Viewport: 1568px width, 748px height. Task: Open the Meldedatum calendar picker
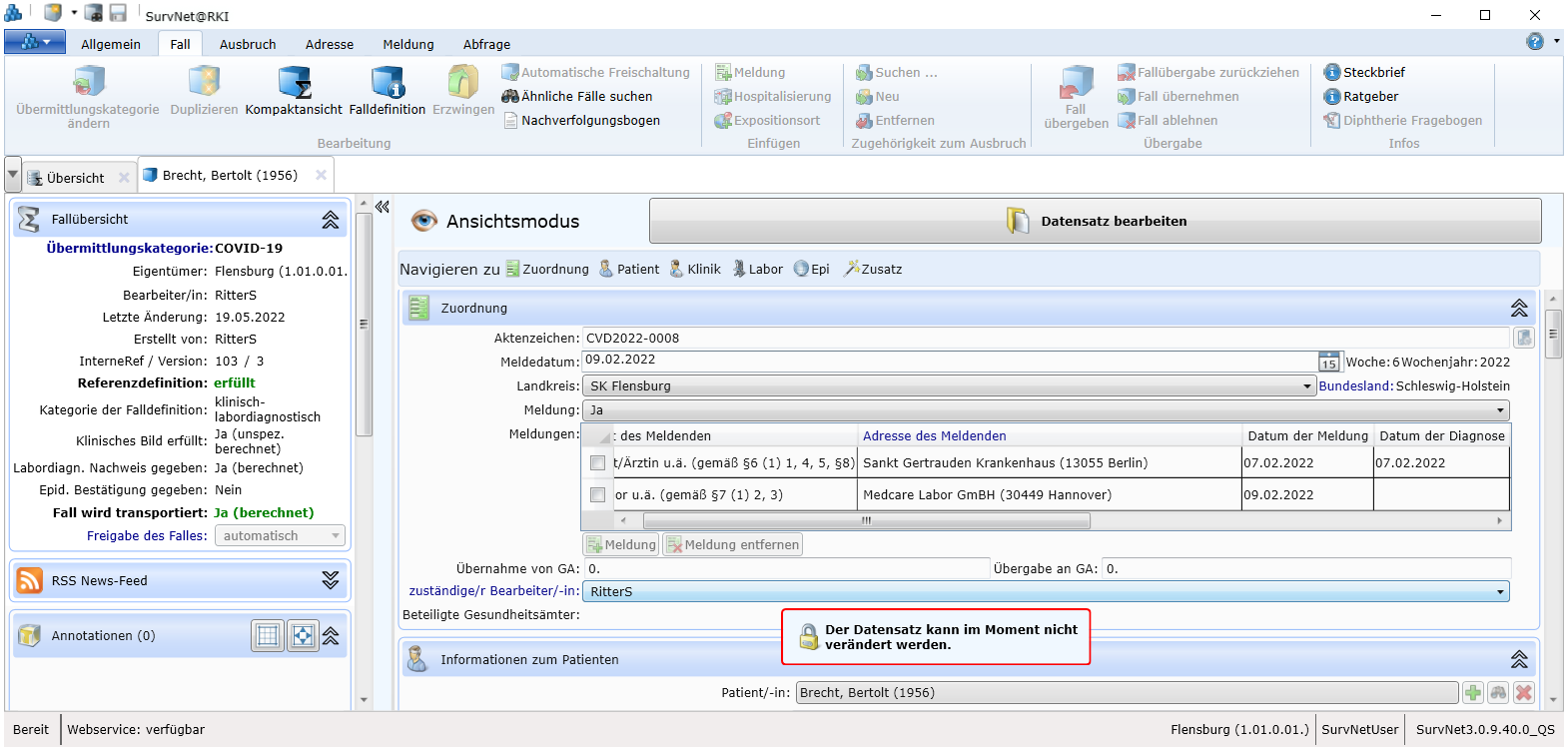(x=1328, y=362)
